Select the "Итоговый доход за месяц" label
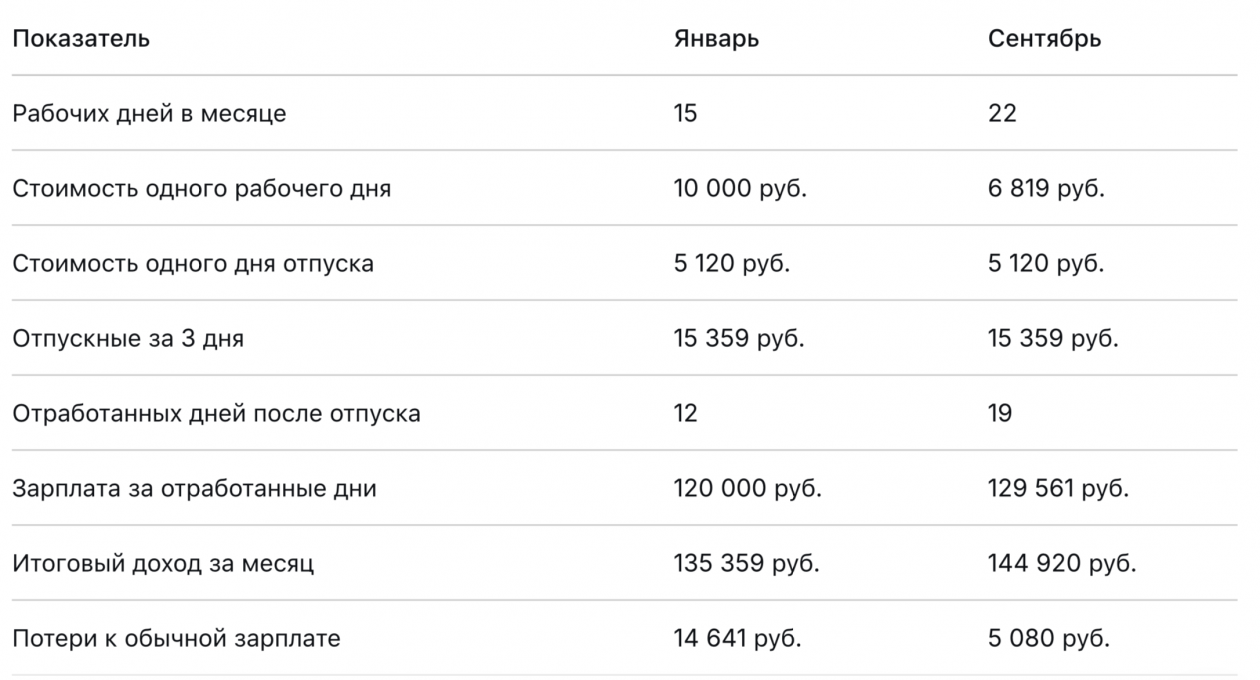The height and width of the screenshot is (680, 1260). tap(163, 563)
